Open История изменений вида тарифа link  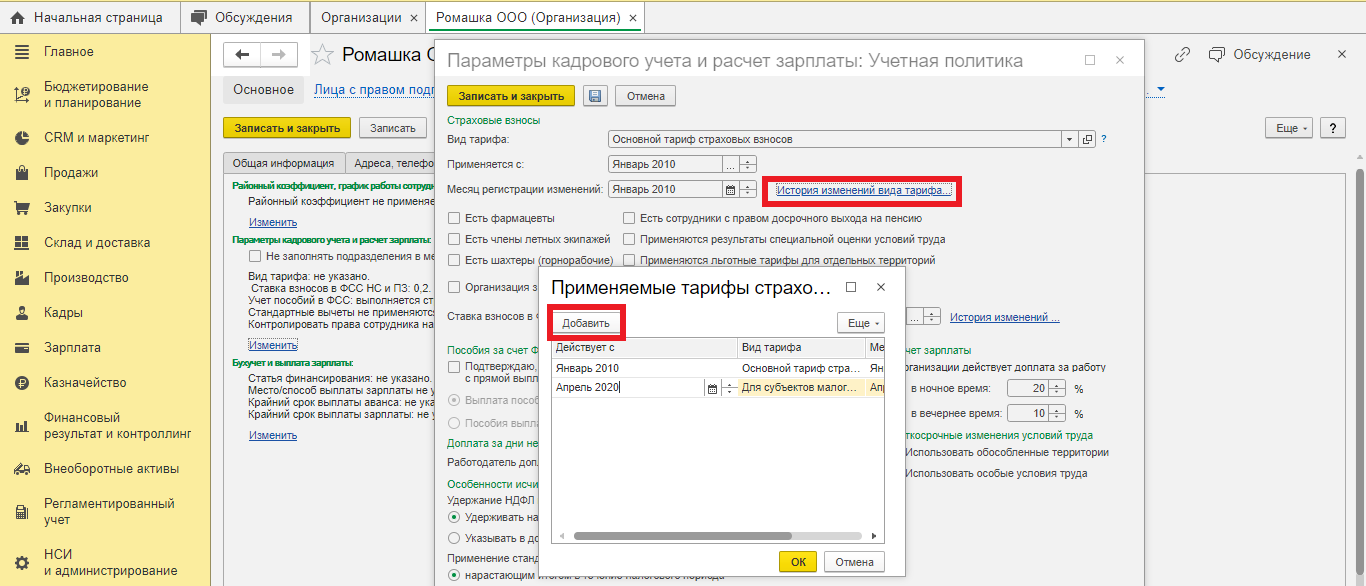coord(864,189)
